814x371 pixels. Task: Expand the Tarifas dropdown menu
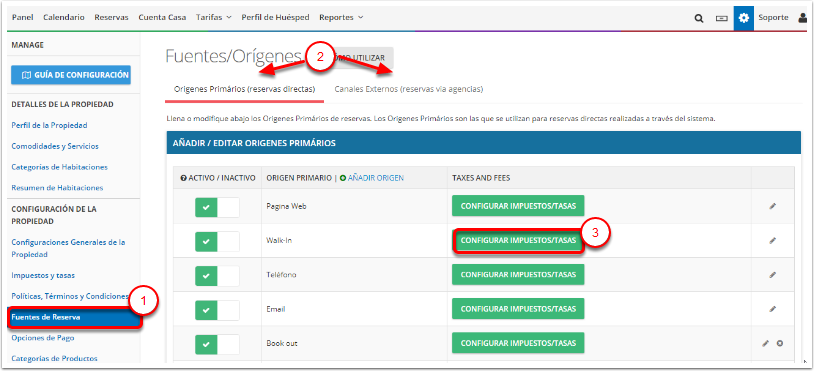[213, 17]
